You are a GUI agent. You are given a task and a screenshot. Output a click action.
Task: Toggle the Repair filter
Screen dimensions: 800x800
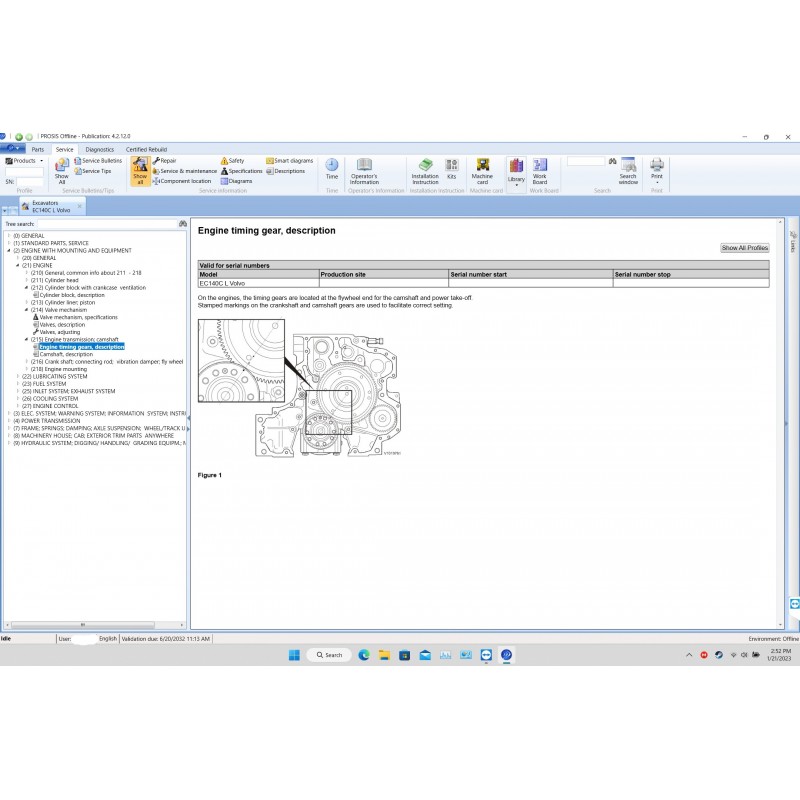164,160
